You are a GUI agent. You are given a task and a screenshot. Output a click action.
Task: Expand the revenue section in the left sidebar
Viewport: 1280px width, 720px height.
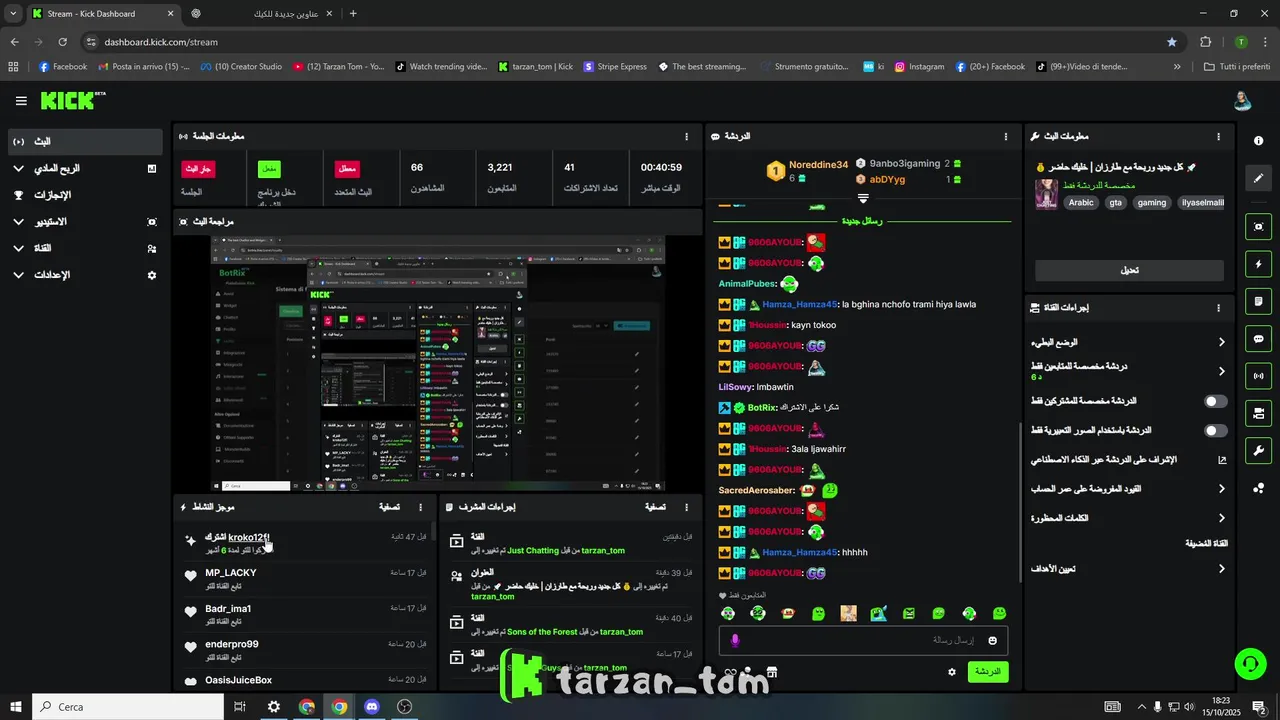18,169
